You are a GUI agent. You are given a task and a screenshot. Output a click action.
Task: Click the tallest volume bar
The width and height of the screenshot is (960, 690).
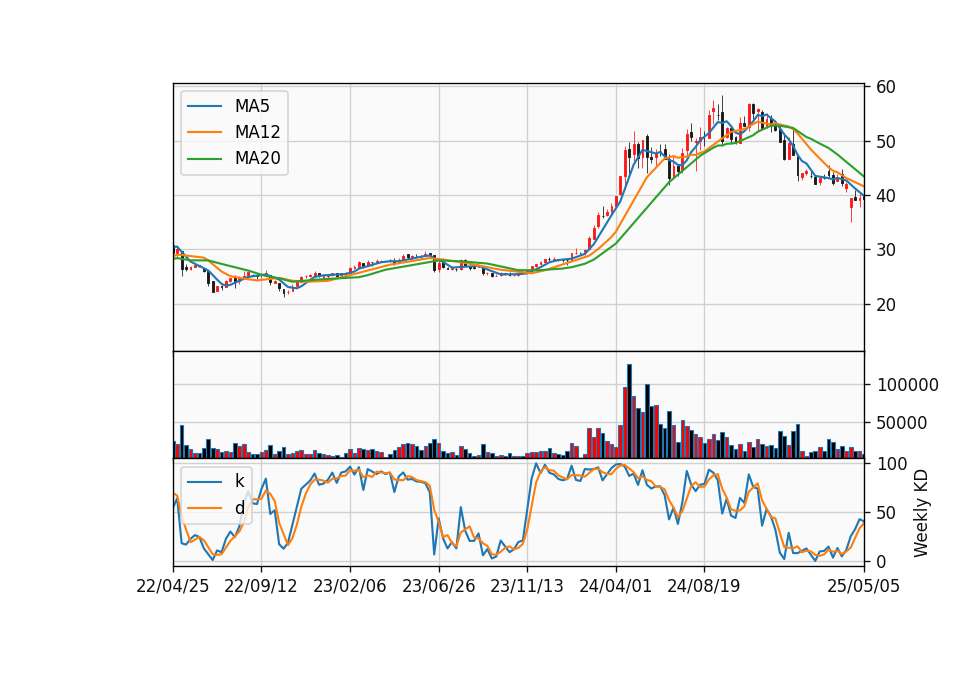(629, 411)
